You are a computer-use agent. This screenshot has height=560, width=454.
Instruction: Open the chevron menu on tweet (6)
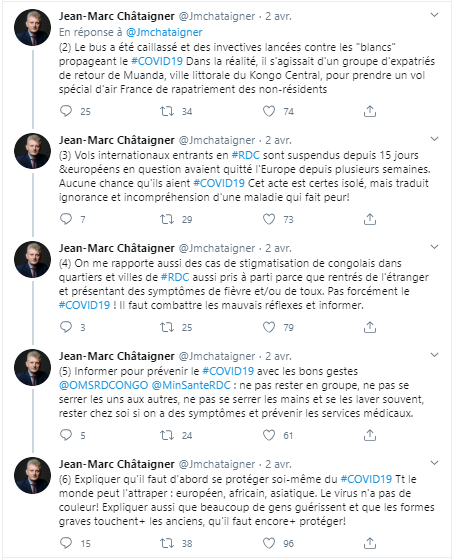[434, 463]
